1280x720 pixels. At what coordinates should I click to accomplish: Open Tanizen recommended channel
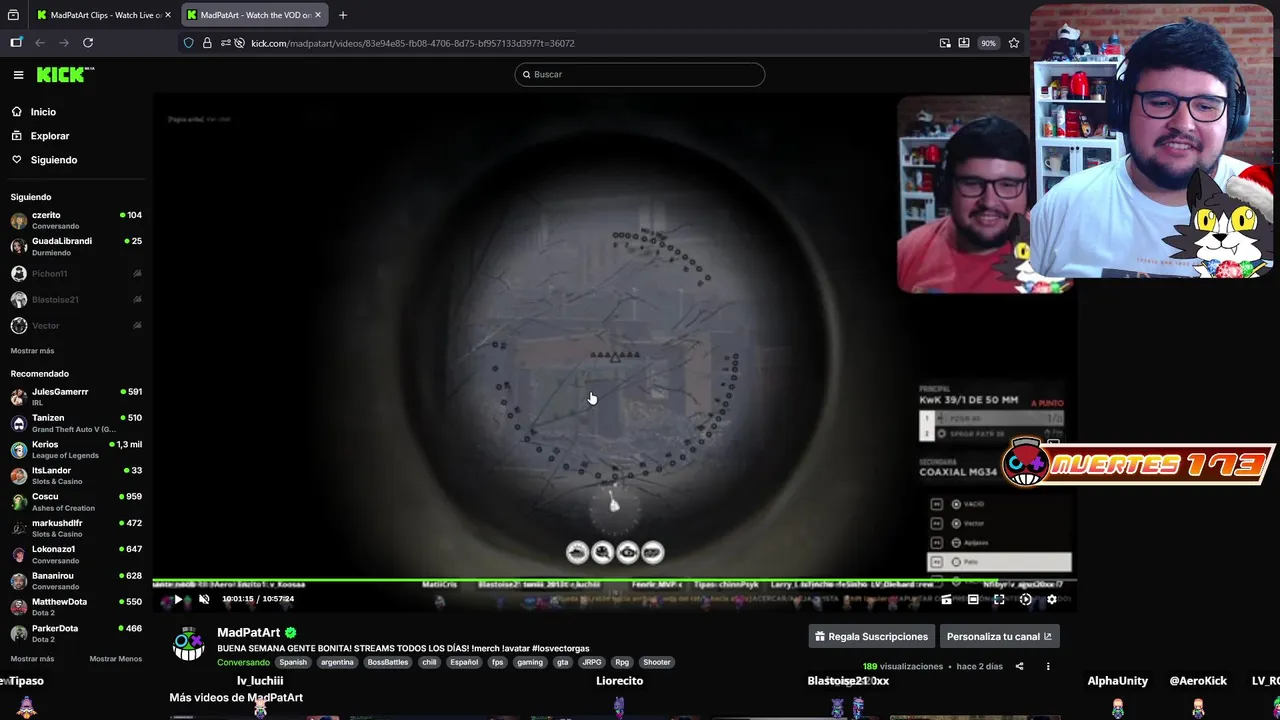[76, 423]
